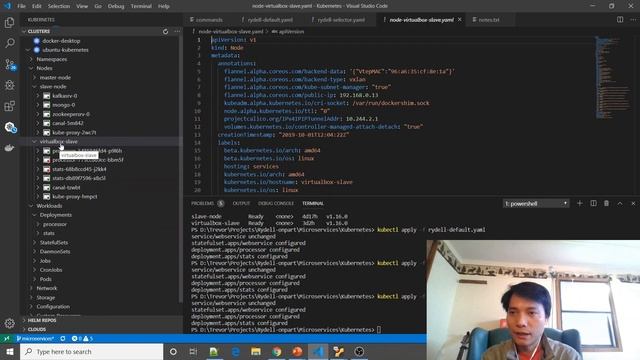Expand the Namespaces node
The height and width of the screenshot is (360, 640).
coord(31,59)
